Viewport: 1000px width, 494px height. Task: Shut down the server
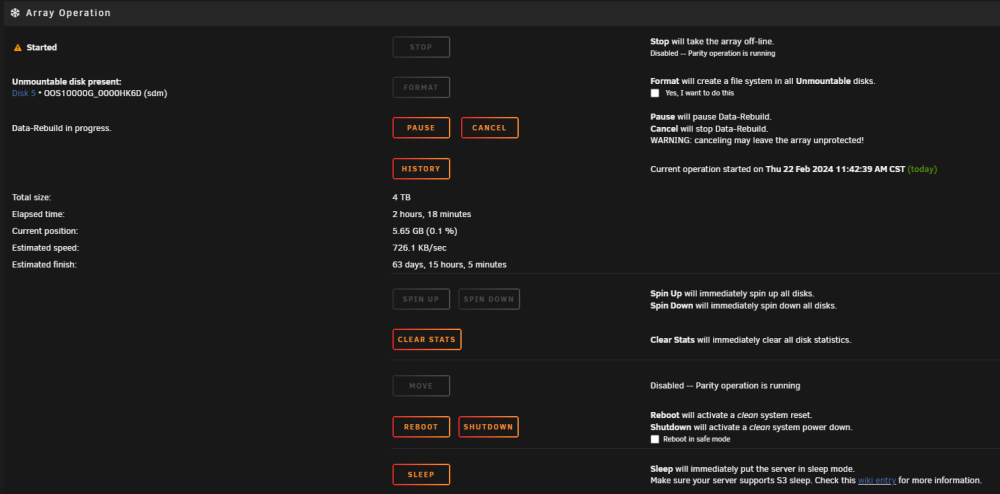point(489,427)
